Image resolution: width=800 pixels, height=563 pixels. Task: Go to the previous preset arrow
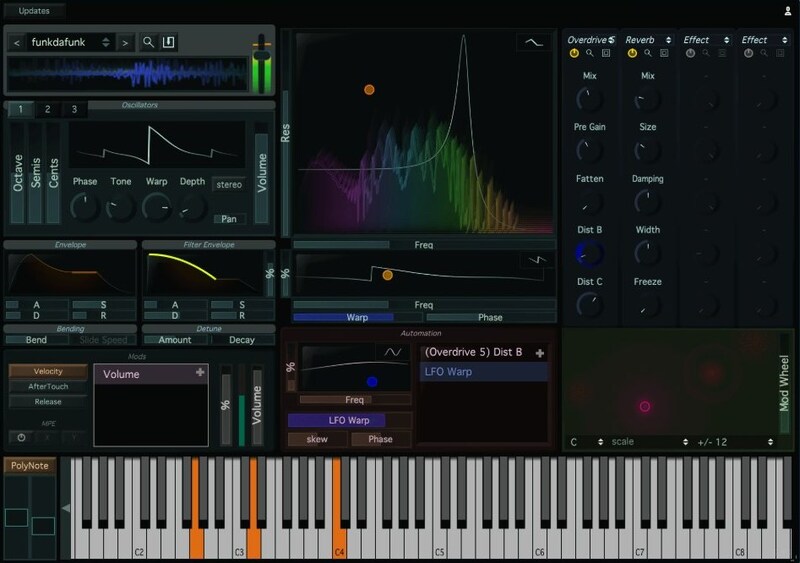point(17,43)
